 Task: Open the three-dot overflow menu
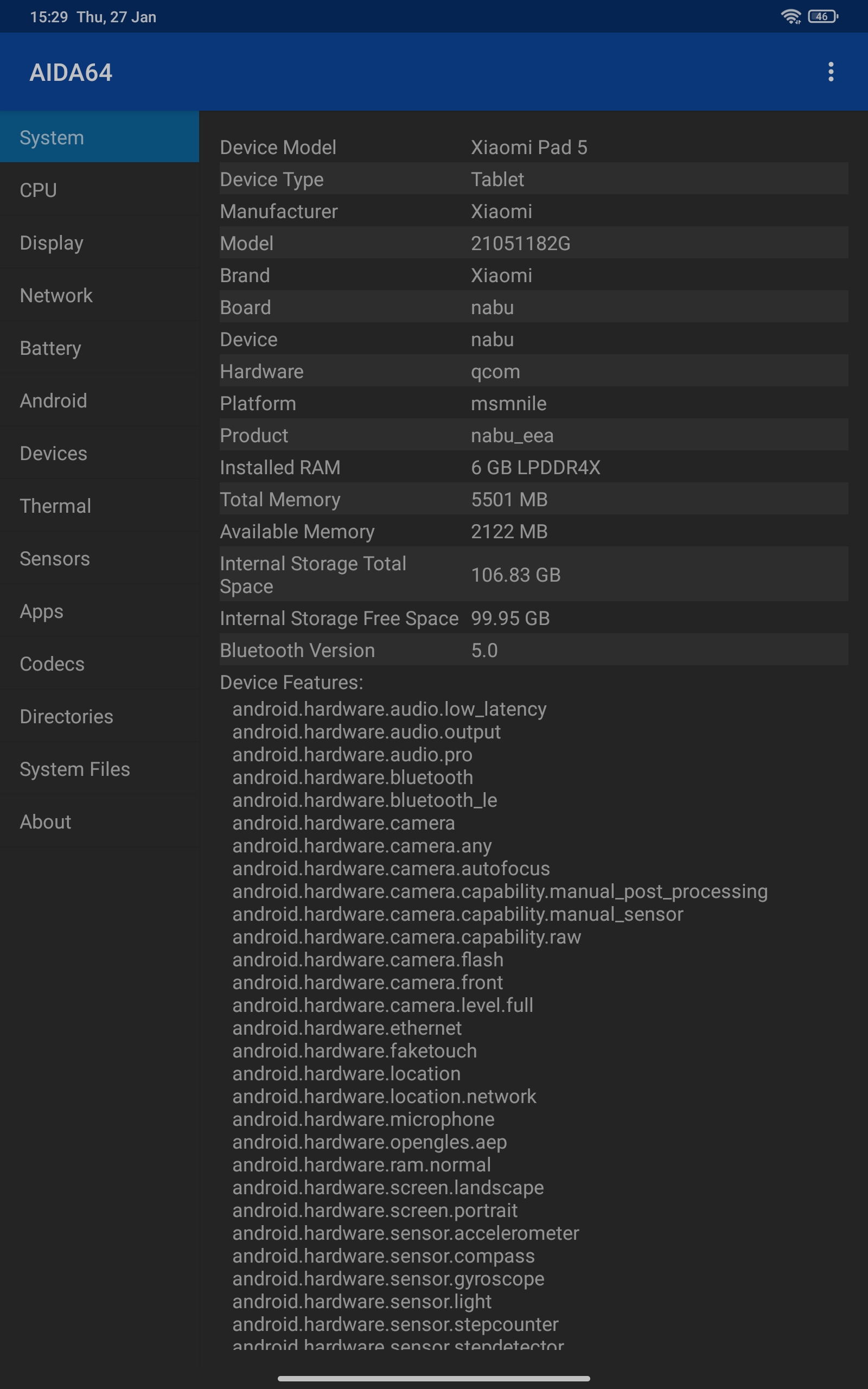tap(830, 72)
